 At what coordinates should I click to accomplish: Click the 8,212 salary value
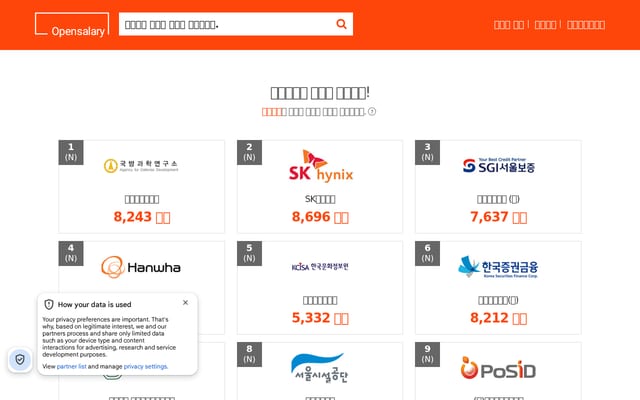(x=498, y=318)
